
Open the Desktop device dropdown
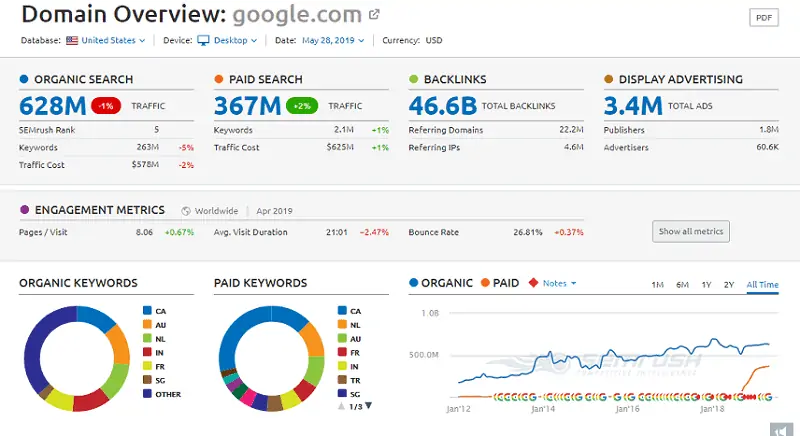(235, 40)
